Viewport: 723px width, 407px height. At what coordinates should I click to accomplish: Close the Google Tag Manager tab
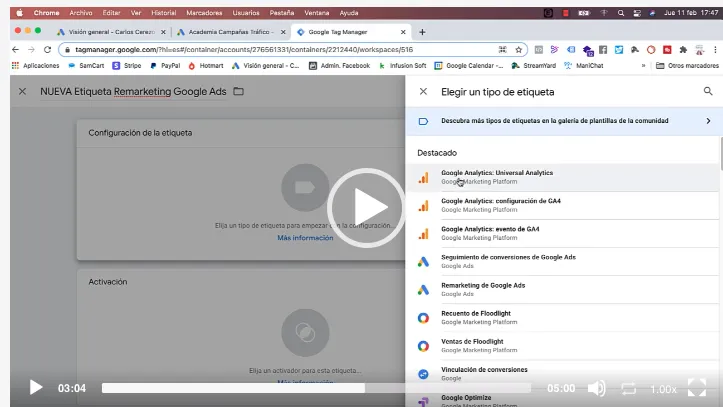coord(403,32)
